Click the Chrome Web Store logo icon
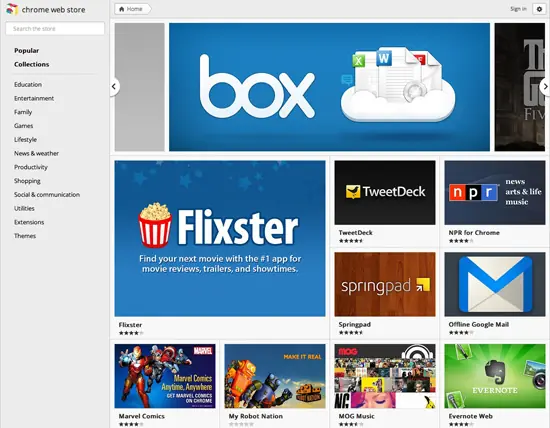 click(x=12, y=9)
